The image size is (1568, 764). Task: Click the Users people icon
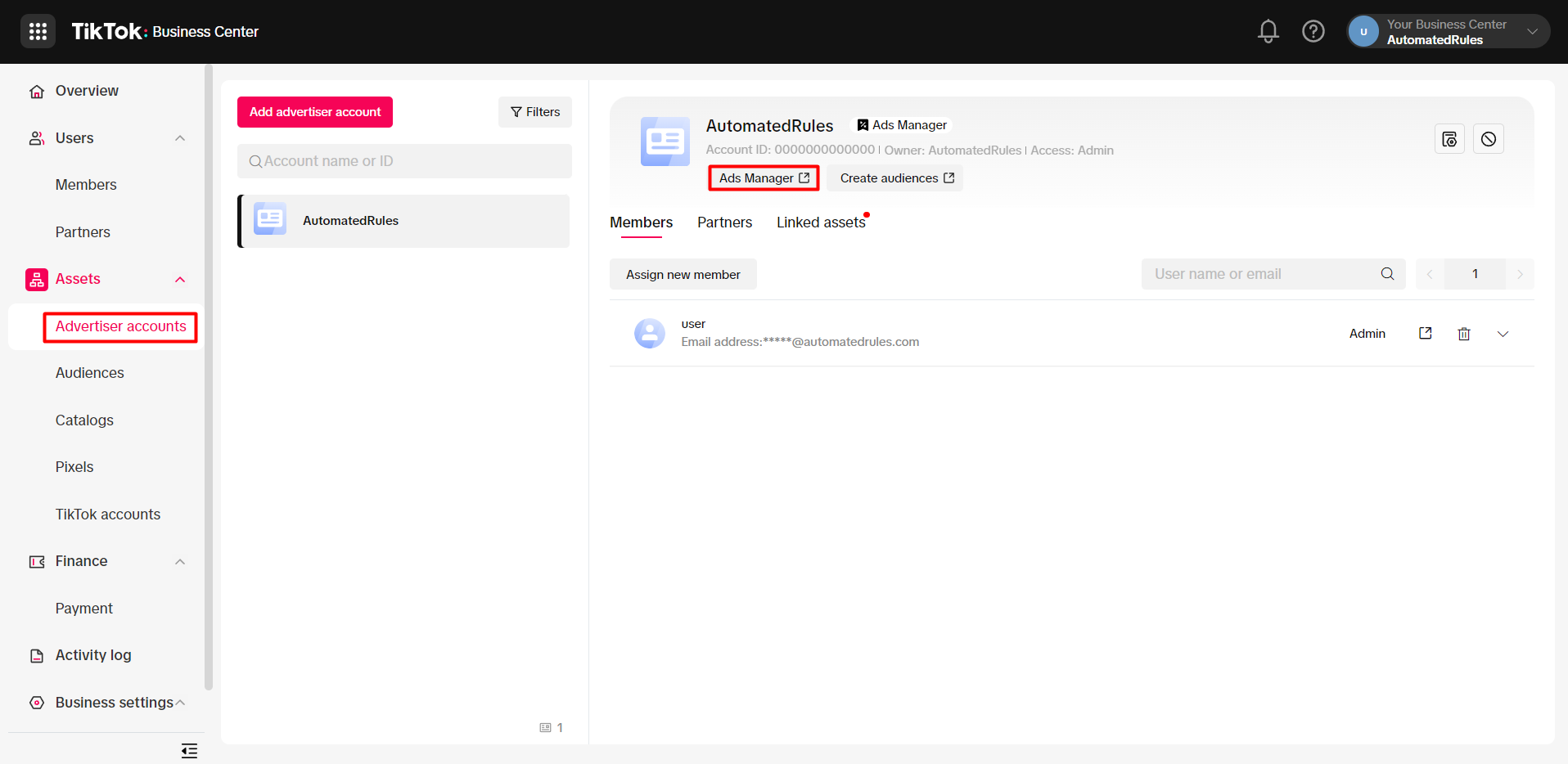tap(37, 138)
